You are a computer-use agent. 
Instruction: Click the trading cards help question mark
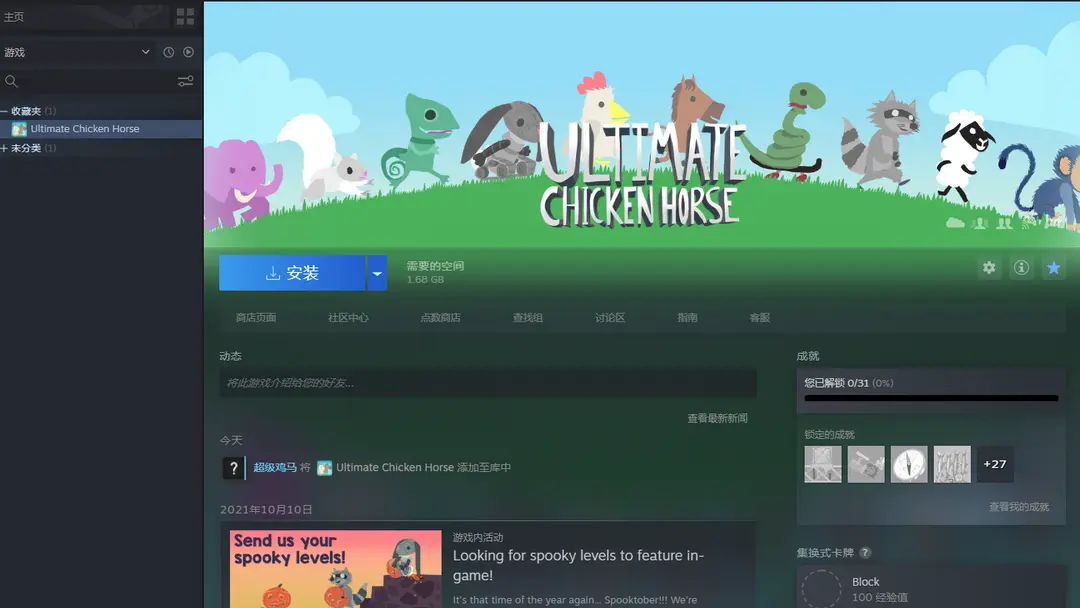[x=865, y=553]
